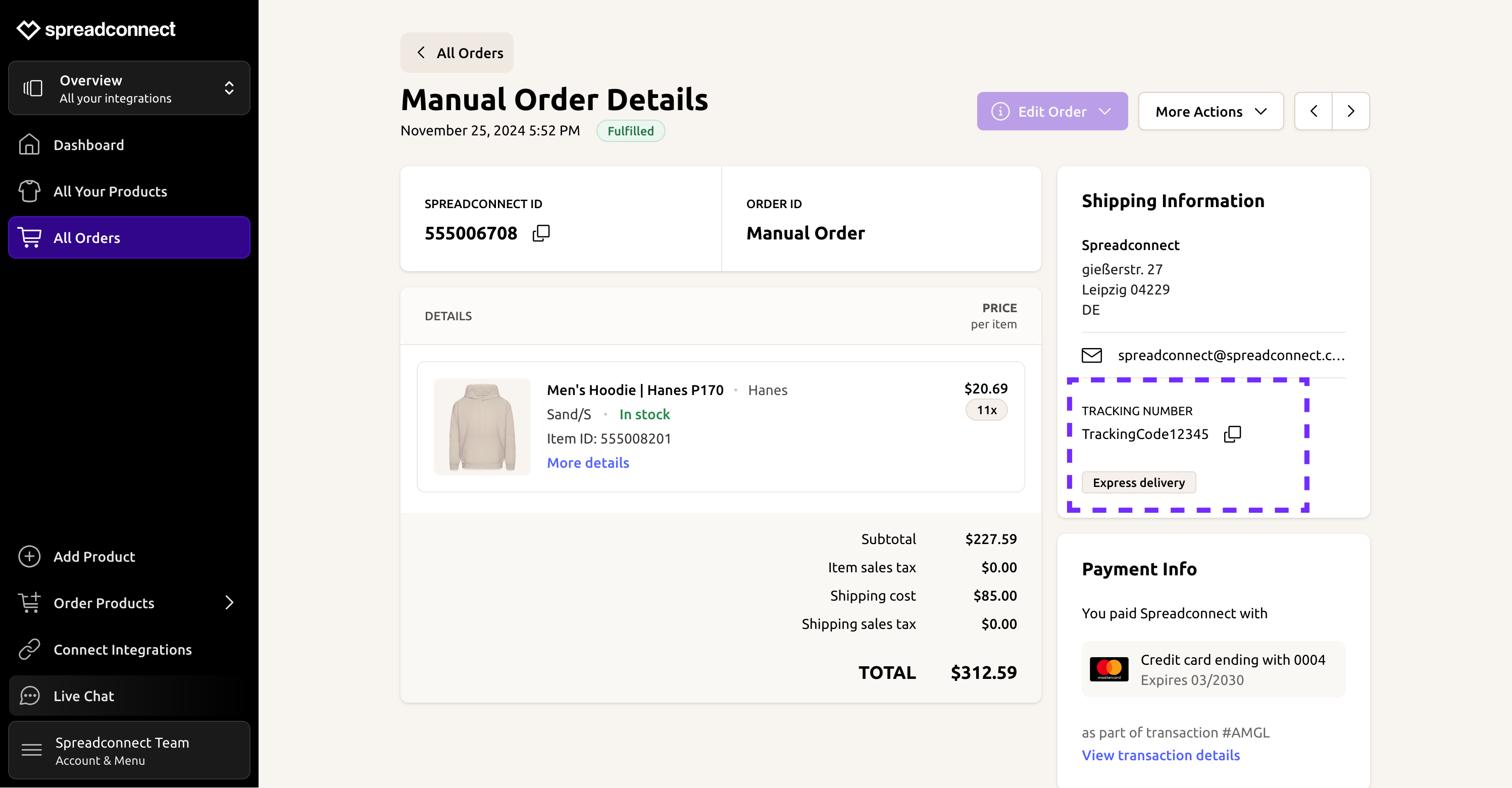This screenshot has height=788, width=1512.
Task: Click the hamburger Account & Menu icon
Action: pyautogui.click(x=32, y=750)
